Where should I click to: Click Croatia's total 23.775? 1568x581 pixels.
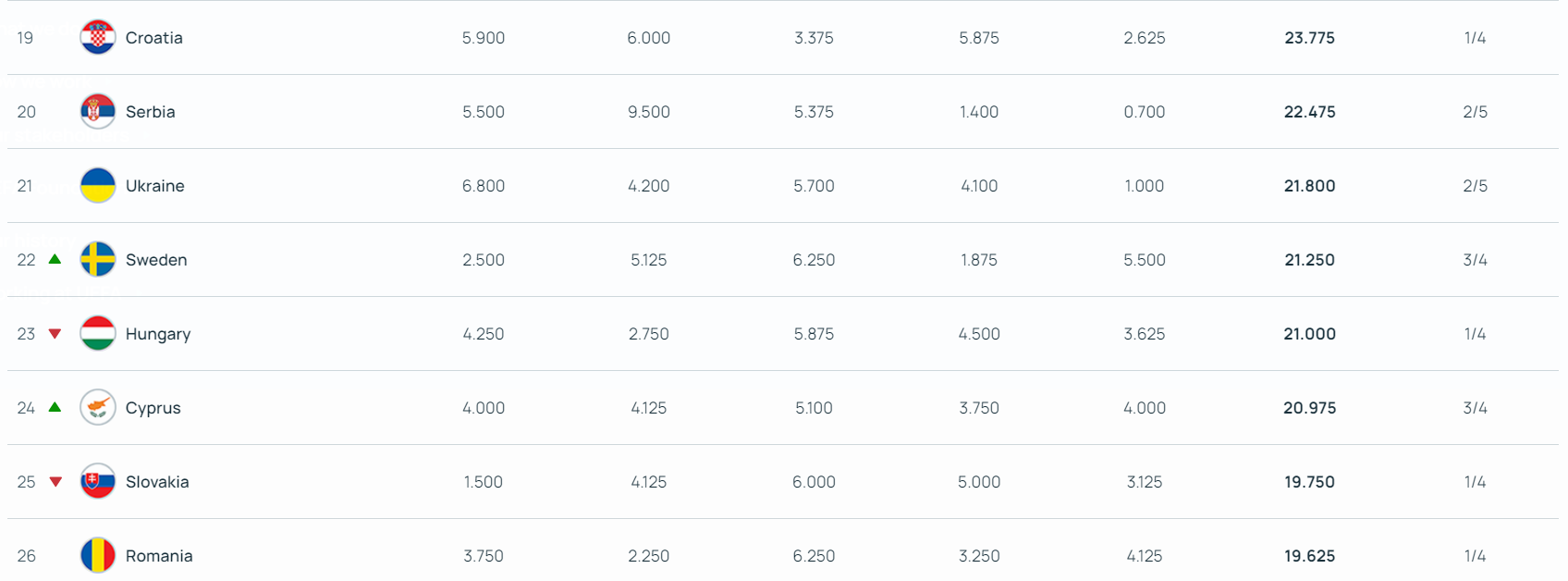[1309, 38]
